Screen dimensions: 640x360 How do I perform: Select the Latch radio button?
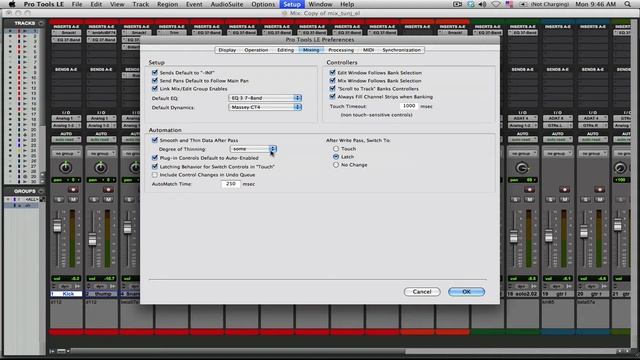(336, 157)
